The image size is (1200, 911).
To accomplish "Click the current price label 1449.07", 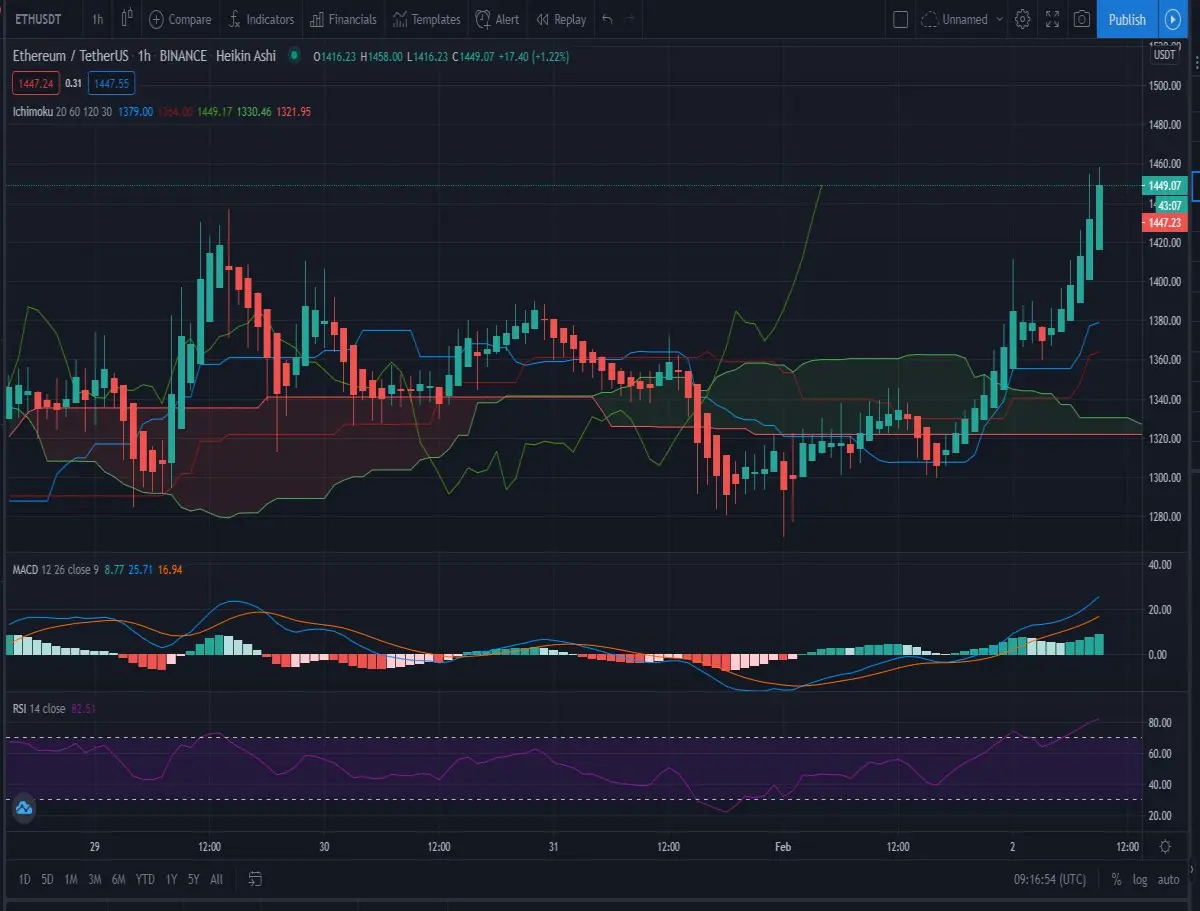I will pyautogui.click(x=1164, y=186).
